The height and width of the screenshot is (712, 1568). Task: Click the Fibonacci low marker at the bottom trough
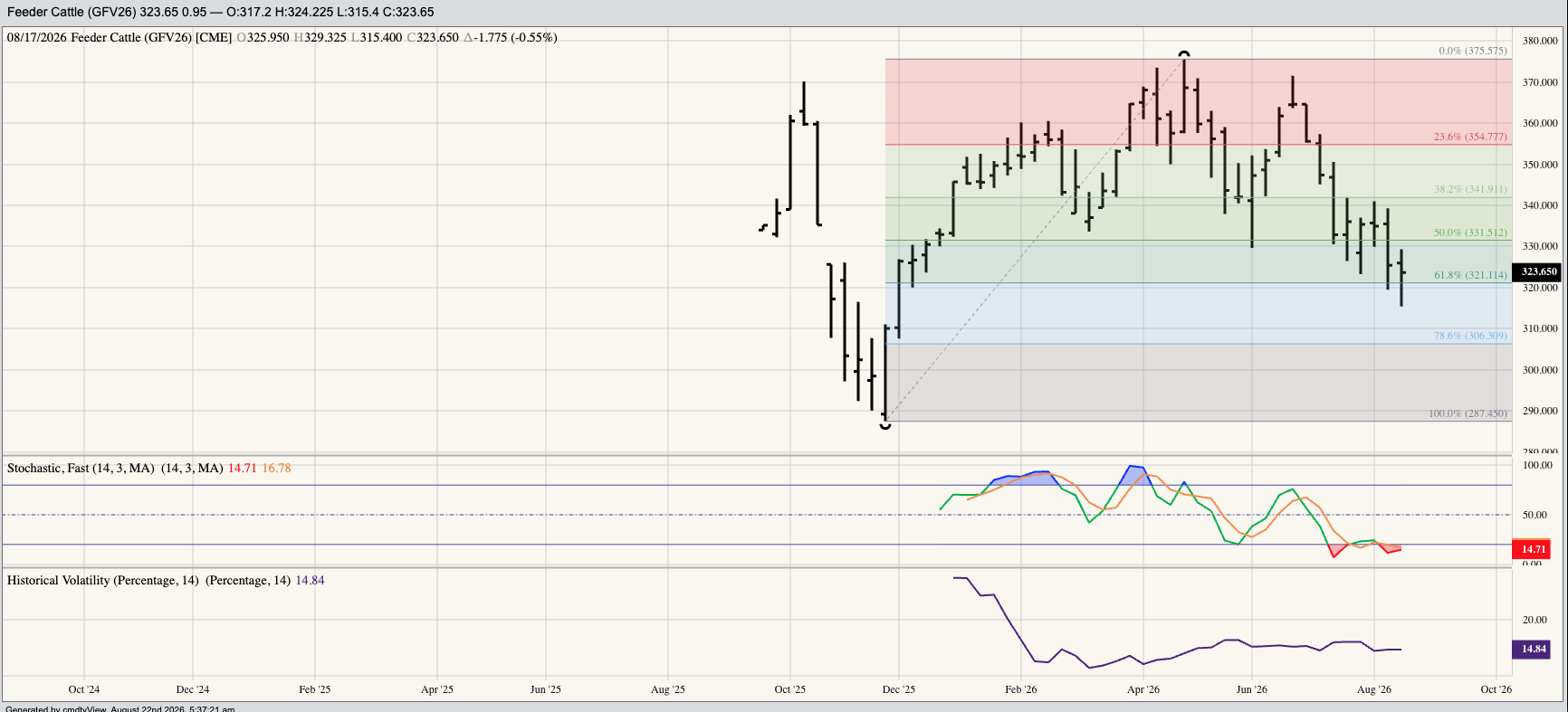coord(885,424)
